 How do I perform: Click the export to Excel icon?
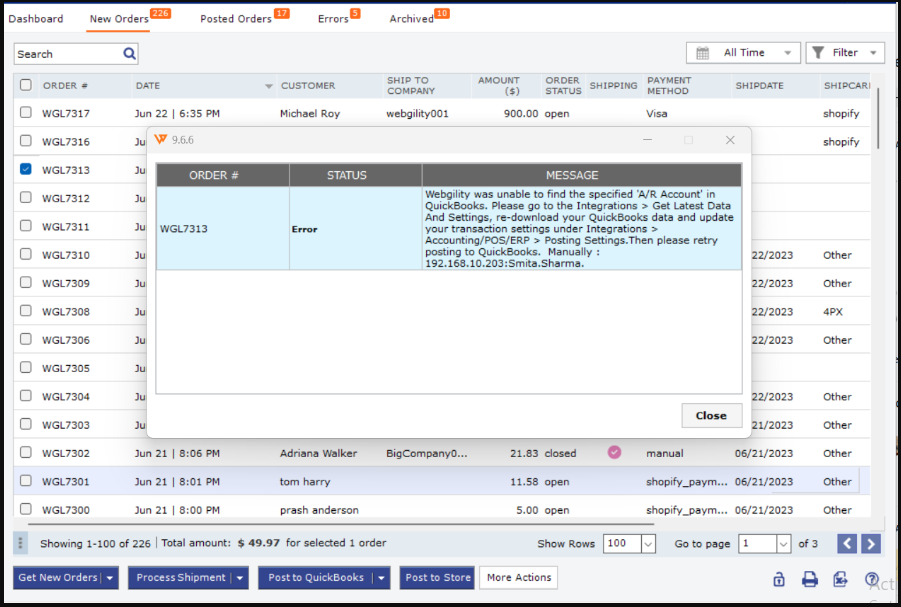click(841, 579)
